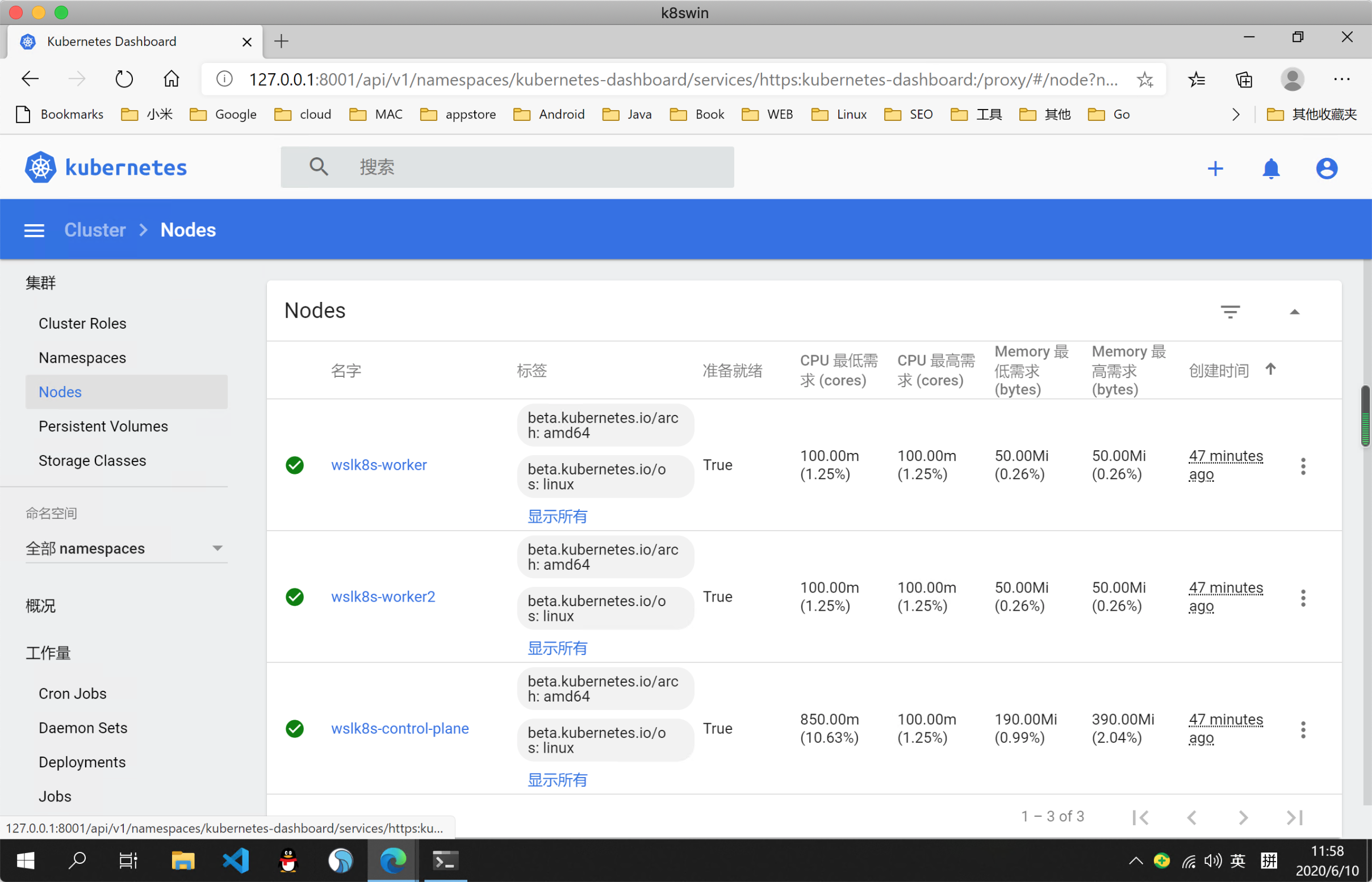The width and height of the screenshot is (1372, 882).
Task: Open Cron Jobs in sidebar
Action: 72,694
